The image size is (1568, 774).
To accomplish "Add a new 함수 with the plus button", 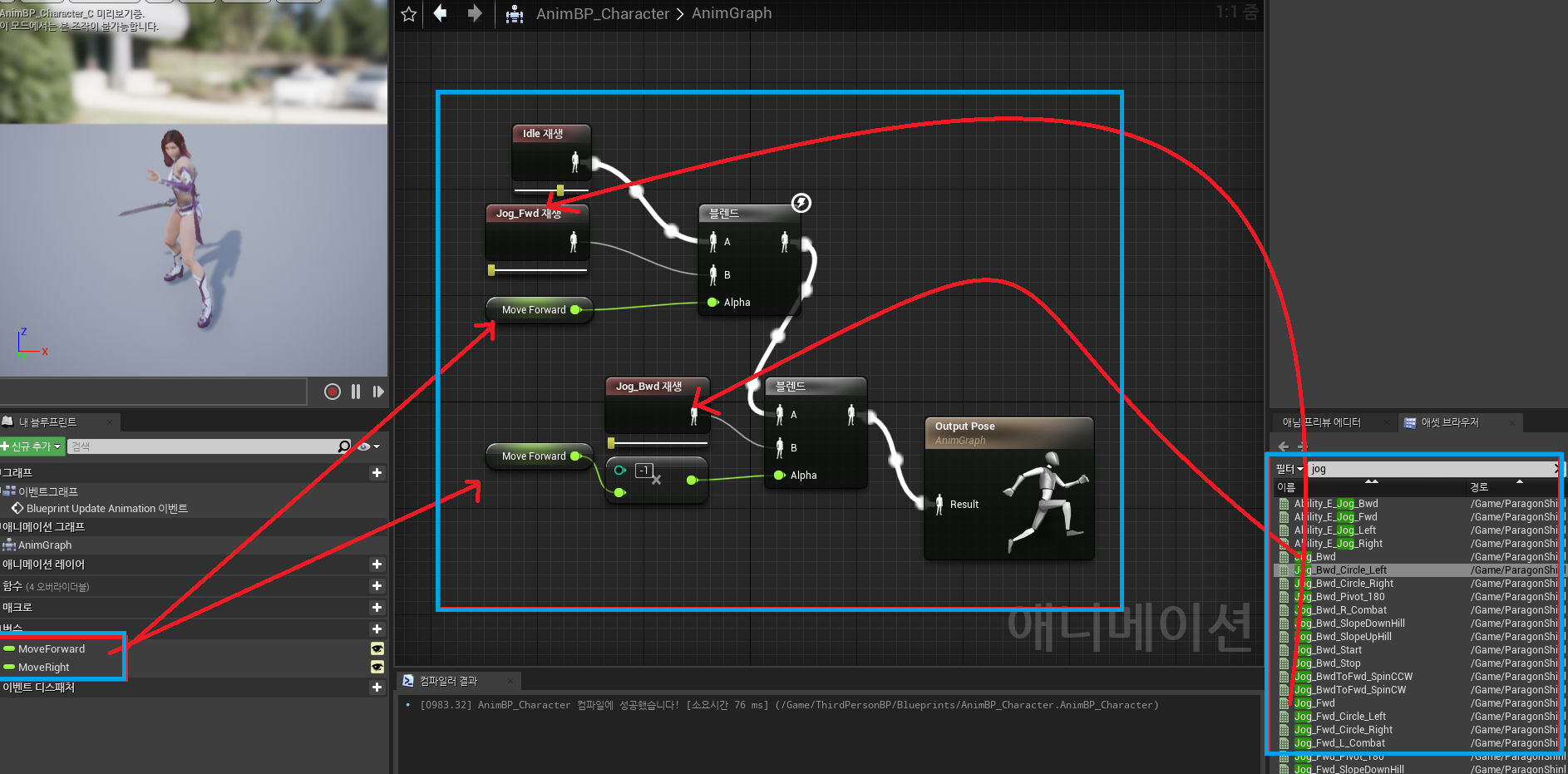I will (x=377, y=586).
